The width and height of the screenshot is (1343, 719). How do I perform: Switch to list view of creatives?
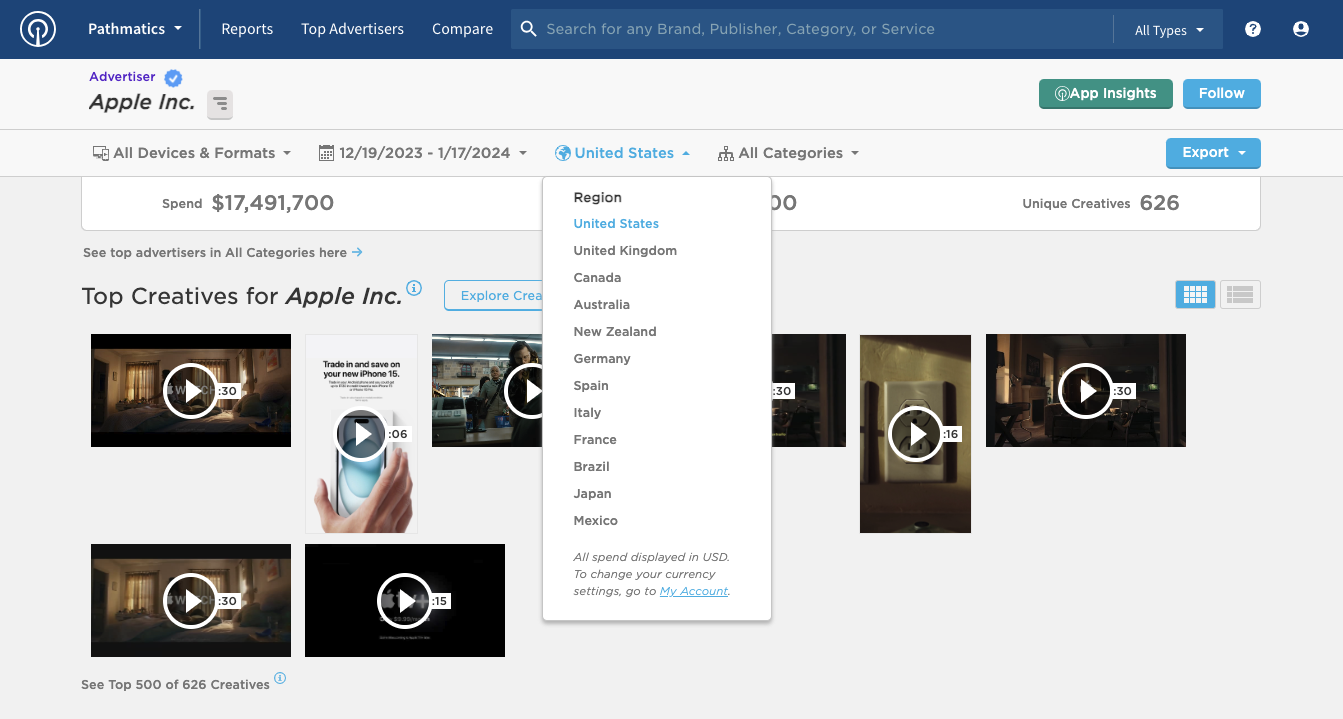click(x=1240, y=294)
